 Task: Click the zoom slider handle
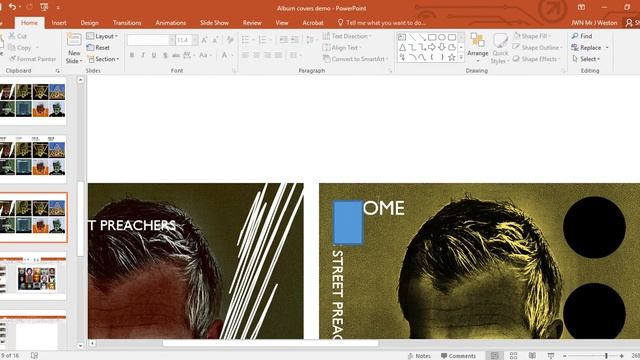tap(606, 356)
